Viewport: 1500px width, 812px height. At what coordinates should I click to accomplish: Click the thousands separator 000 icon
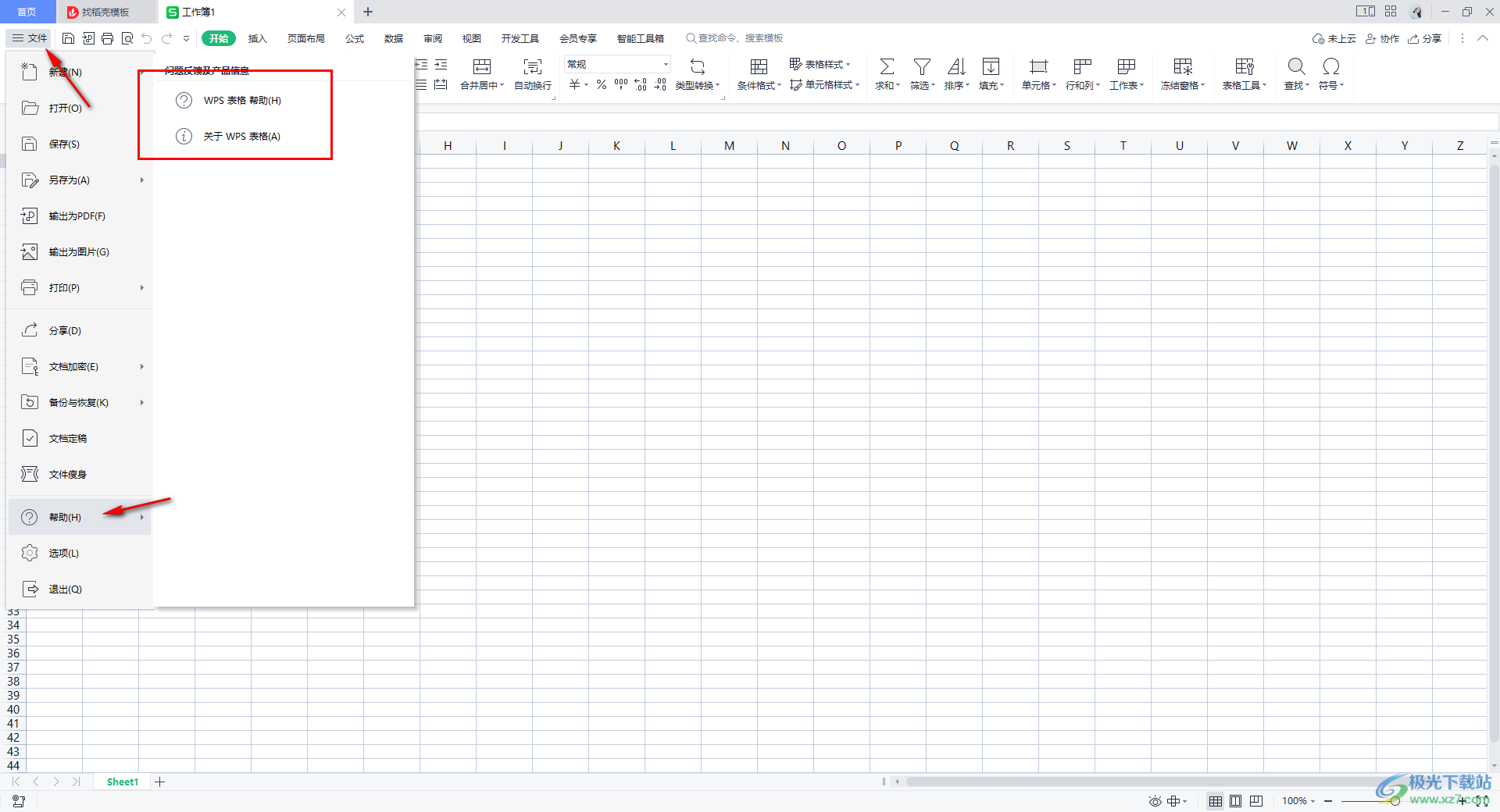[x=621, y=84]
